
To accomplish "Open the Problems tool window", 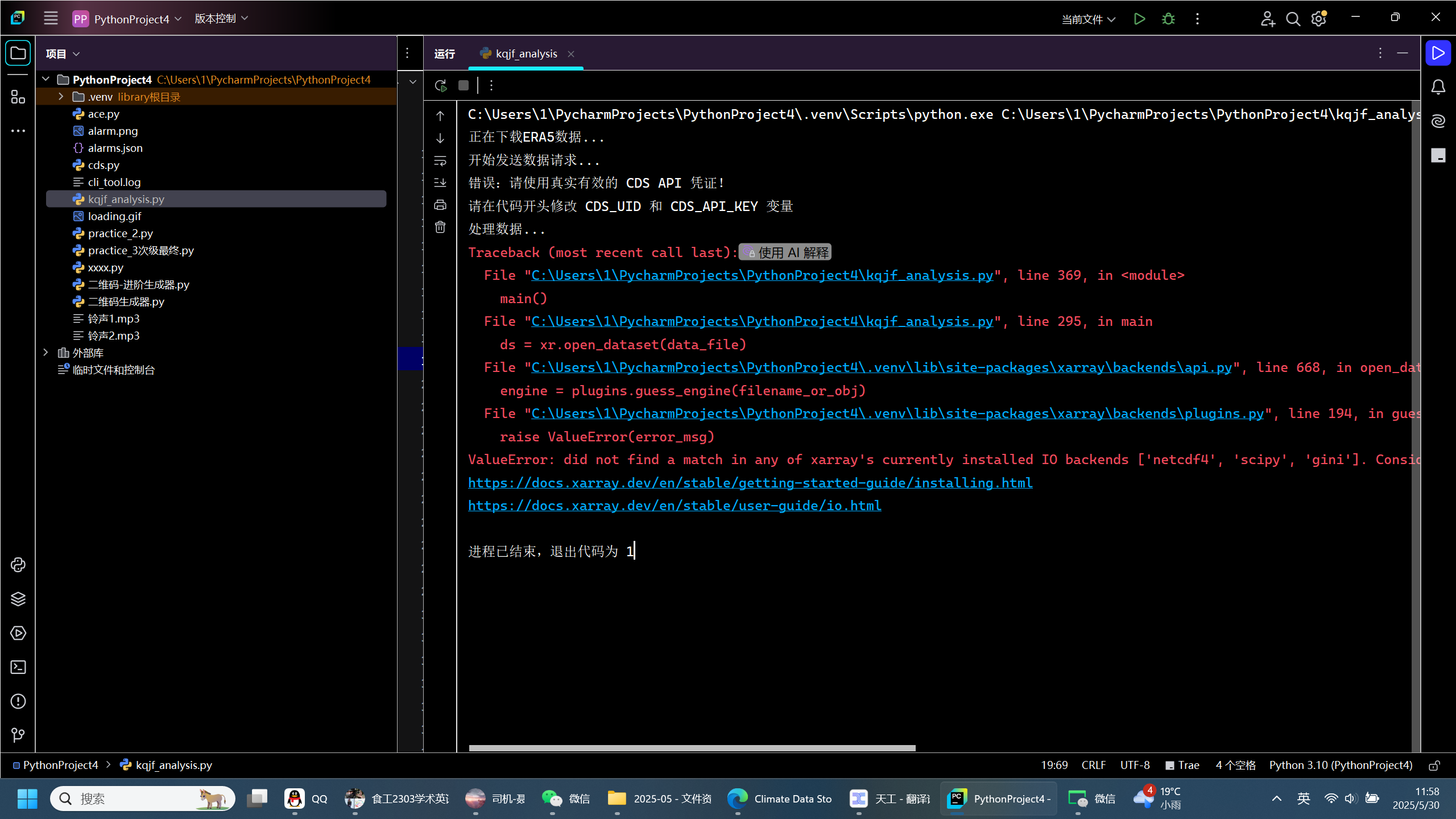I will point(18,701).
